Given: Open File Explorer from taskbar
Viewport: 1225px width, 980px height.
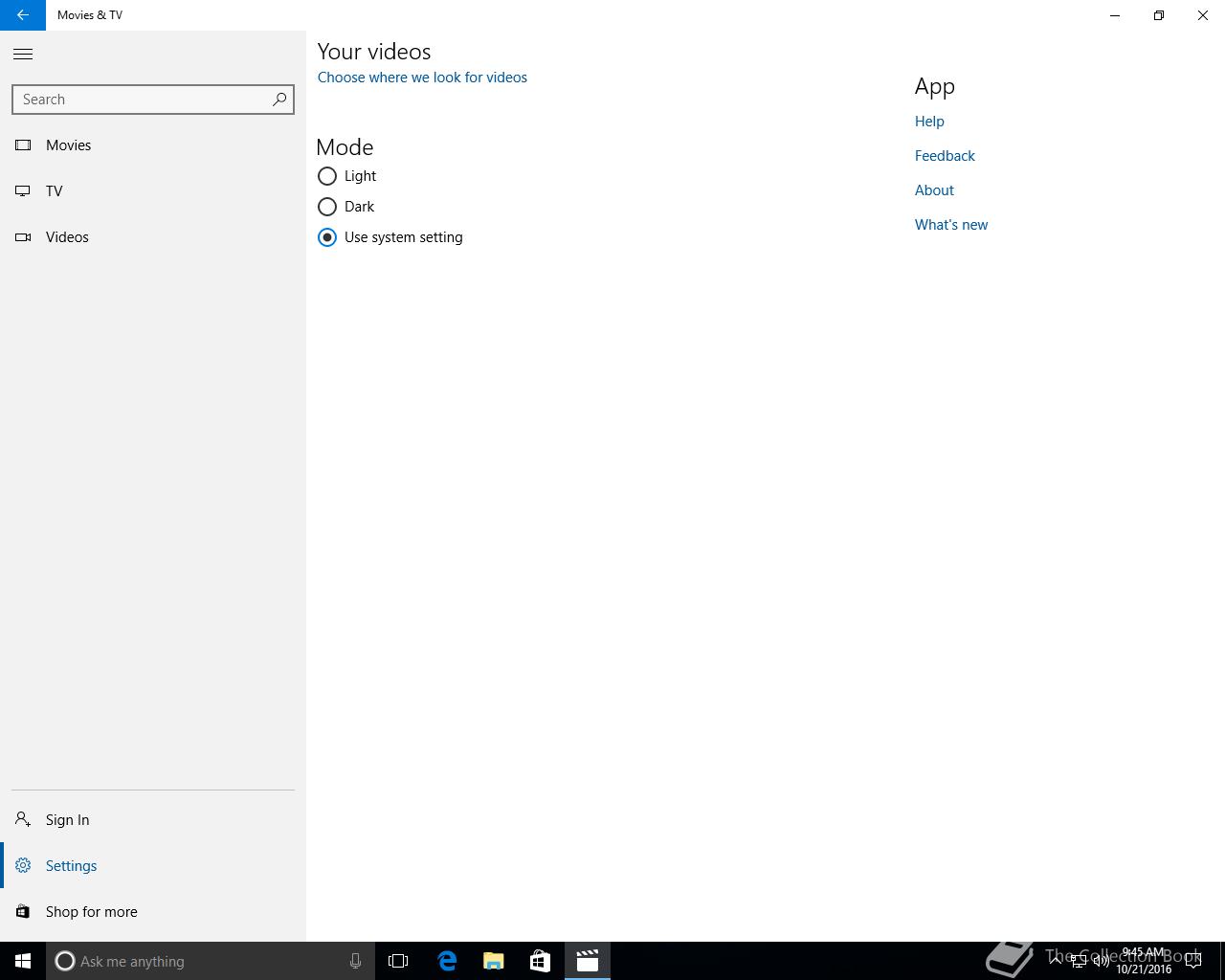Looking at the screenshot, I should pos(494,961).
